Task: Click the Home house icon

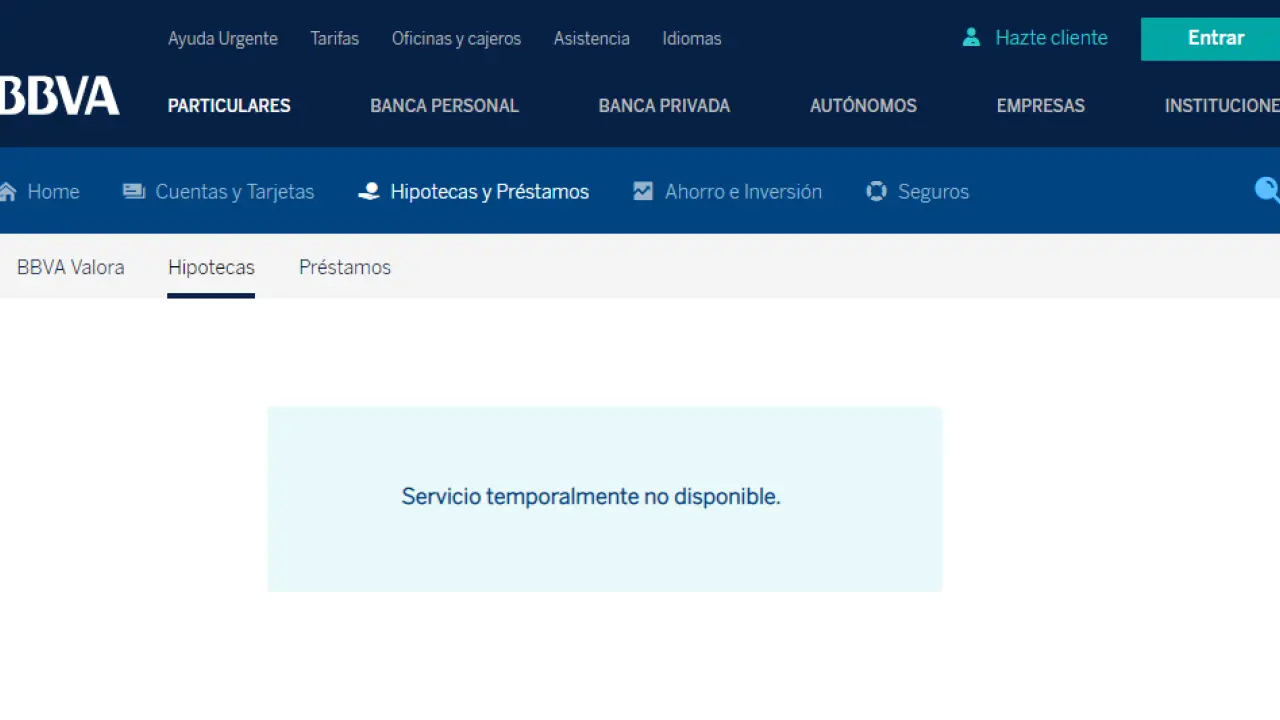Action: pos(8,191)
